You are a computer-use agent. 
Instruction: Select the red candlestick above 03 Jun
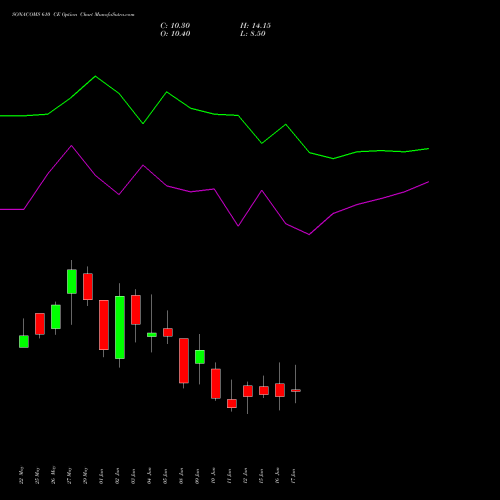[x=136, y=310]
